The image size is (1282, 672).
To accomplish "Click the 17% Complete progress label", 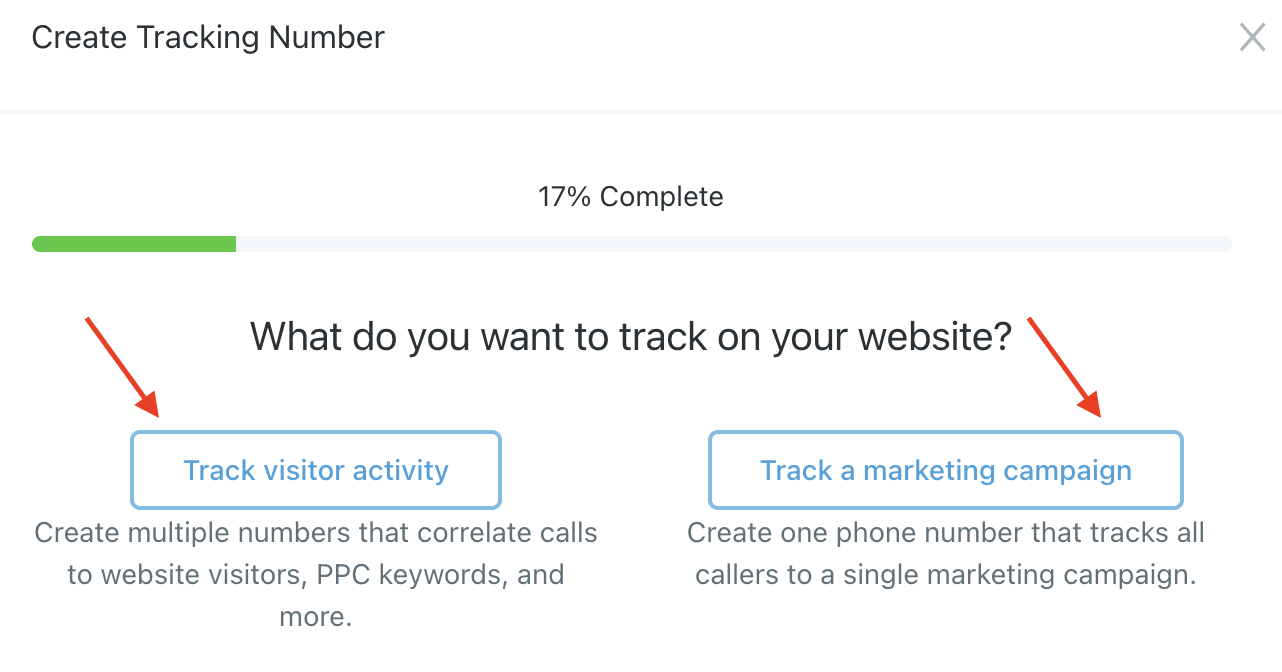I will click(x=630, y=197).
